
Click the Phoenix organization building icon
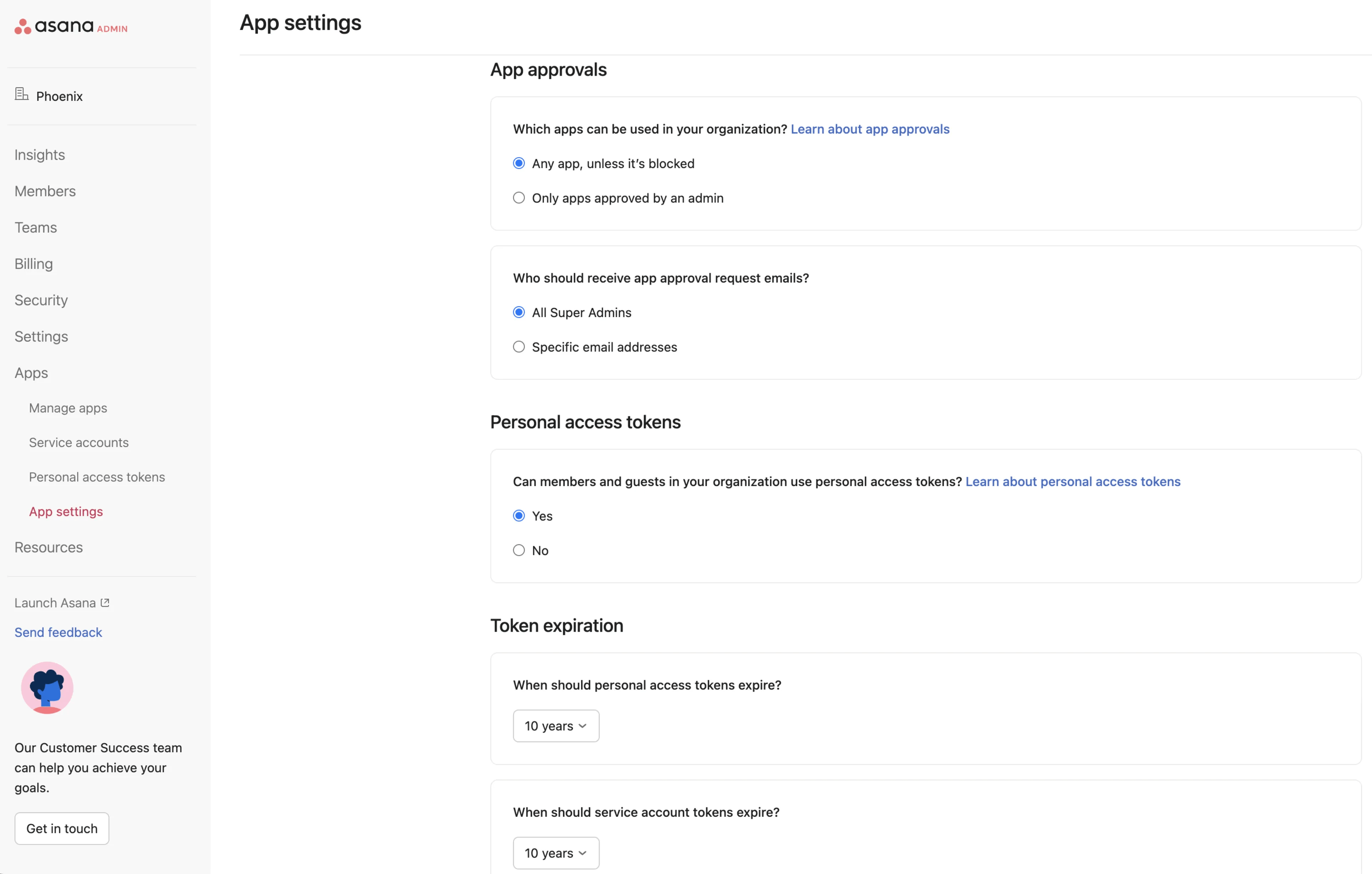click(x=22, y=95)
